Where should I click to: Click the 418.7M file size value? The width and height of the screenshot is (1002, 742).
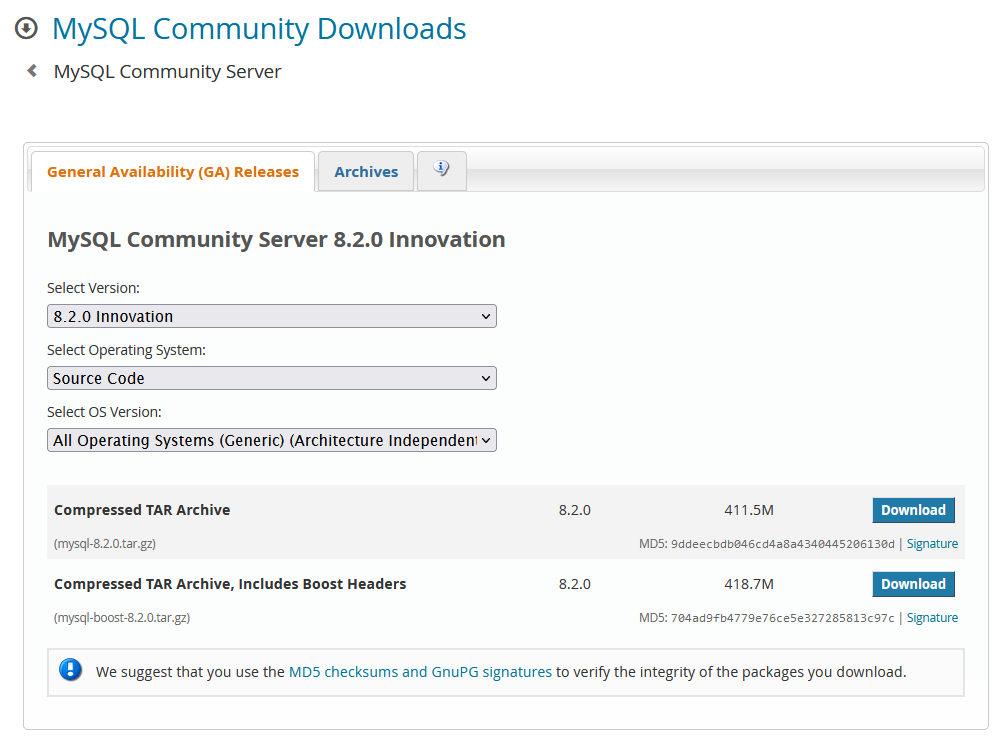[x=749, y=584]
